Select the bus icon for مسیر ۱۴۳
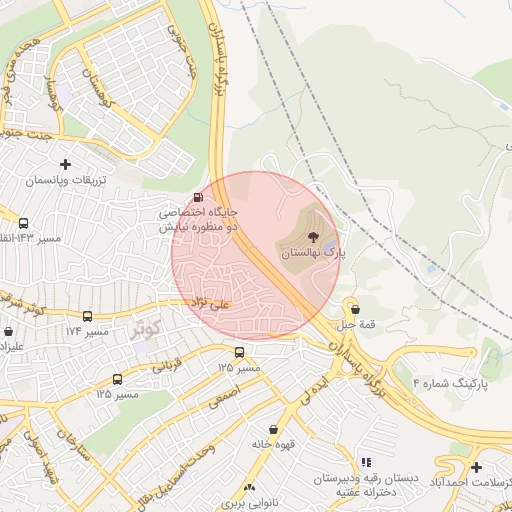The width and height of the screenshot is (512, 512). (23, 223)
